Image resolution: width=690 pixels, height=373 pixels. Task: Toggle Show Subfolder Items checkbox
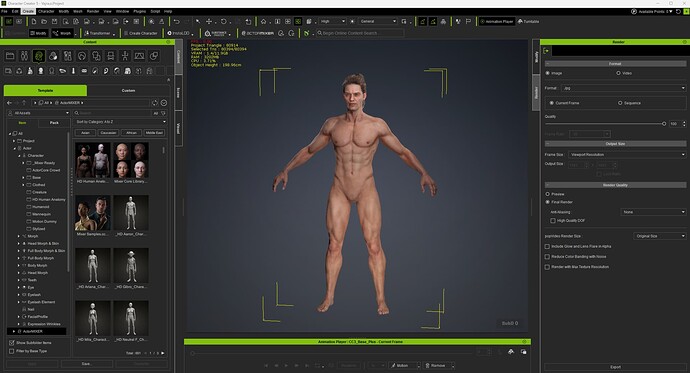(x=12, y=343)
